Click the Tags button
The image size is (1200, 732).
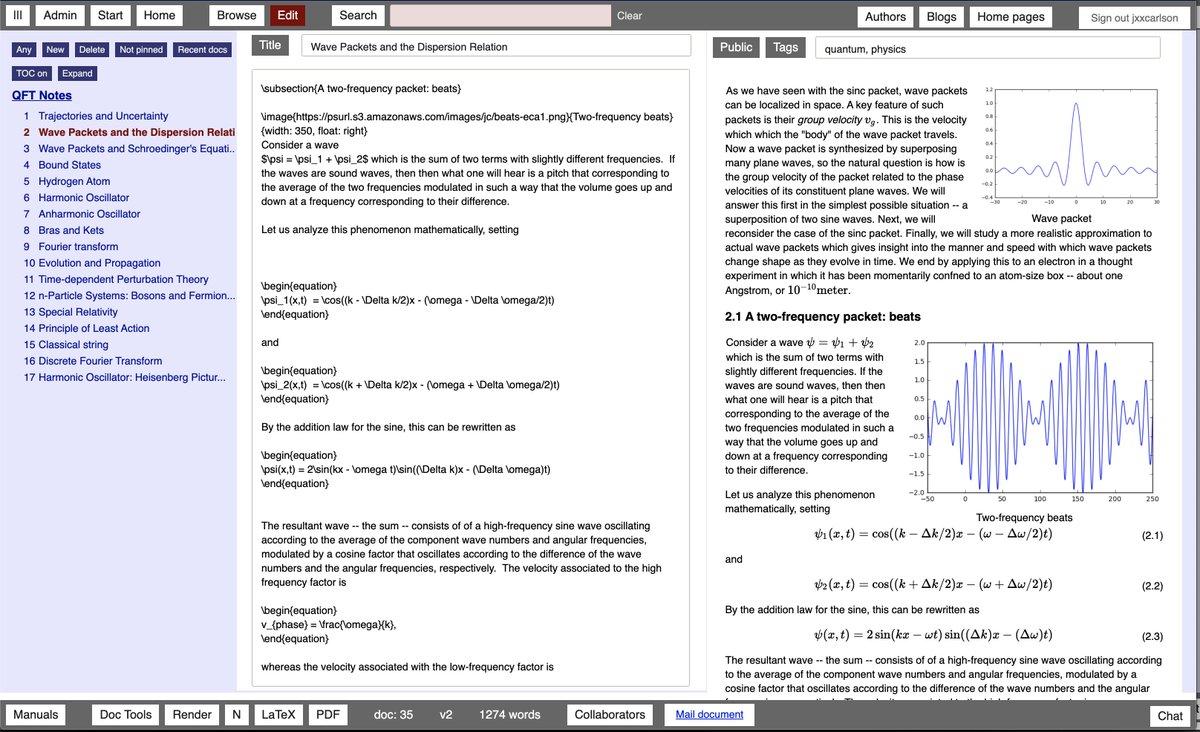click(x=786, y=47)
